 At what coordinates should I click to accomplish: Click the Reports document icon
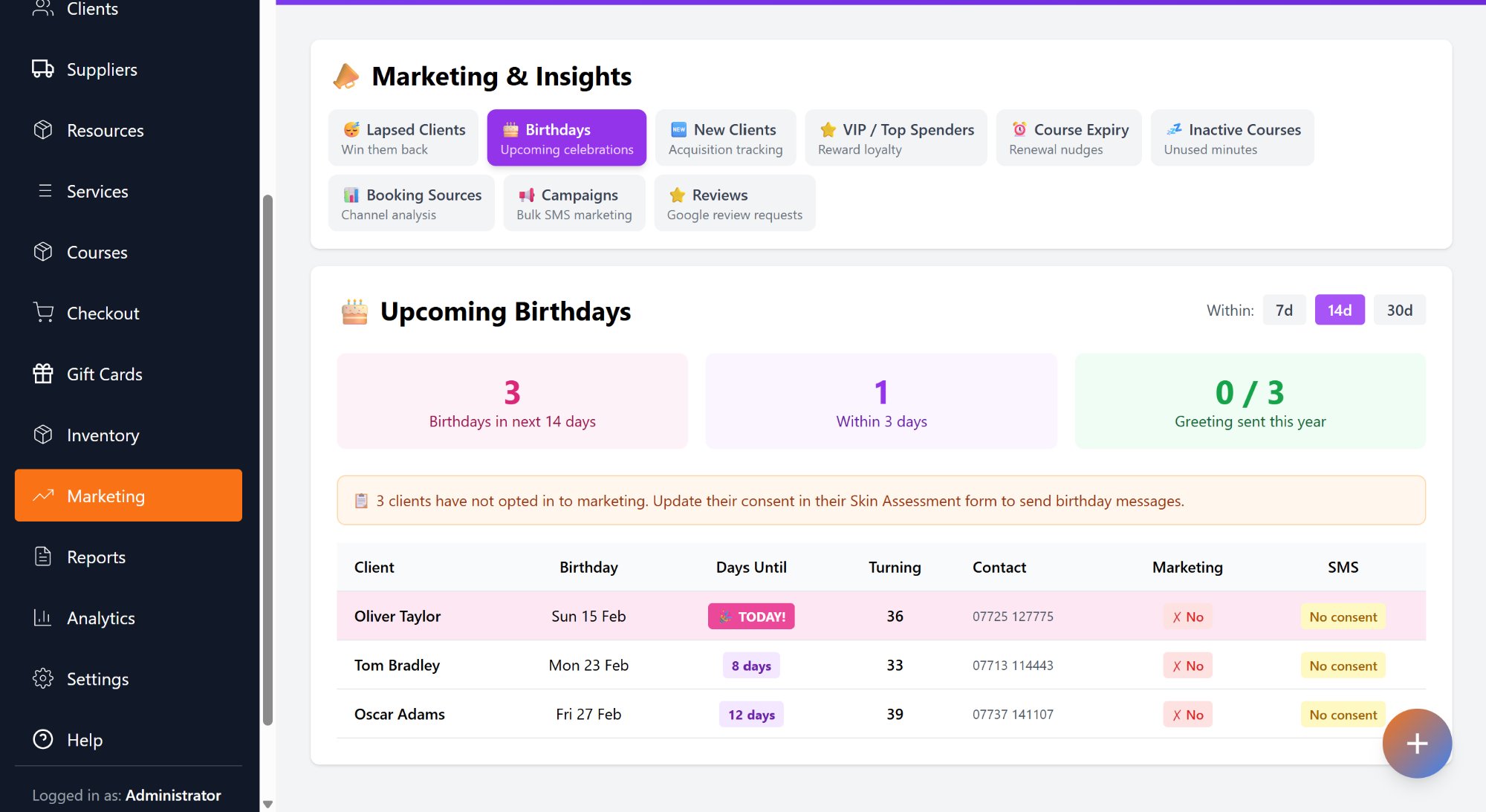43,556
